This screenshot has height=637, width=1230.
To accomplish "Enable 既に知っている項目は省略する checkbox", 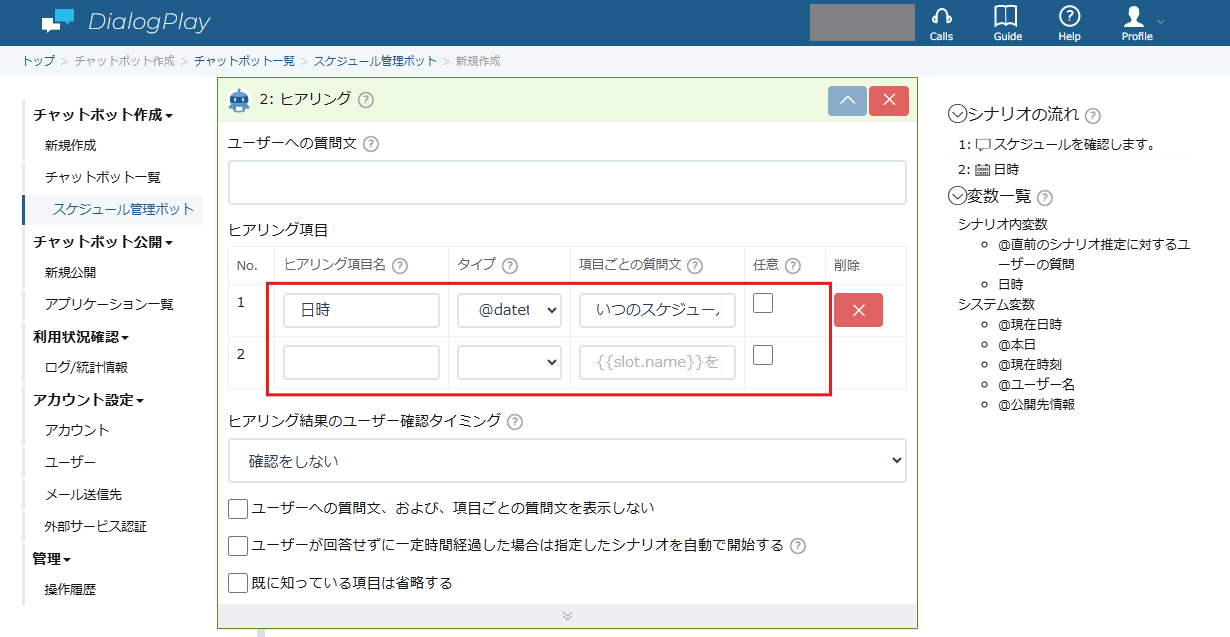I will 238,582.
